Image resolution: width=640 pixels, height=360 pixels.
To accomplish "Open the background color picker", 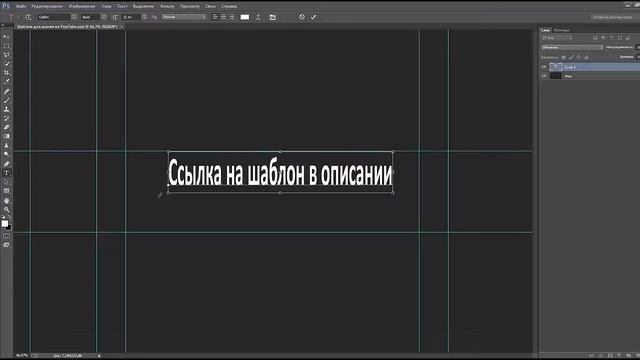I will pyautogui.click(x=9, y=227).
